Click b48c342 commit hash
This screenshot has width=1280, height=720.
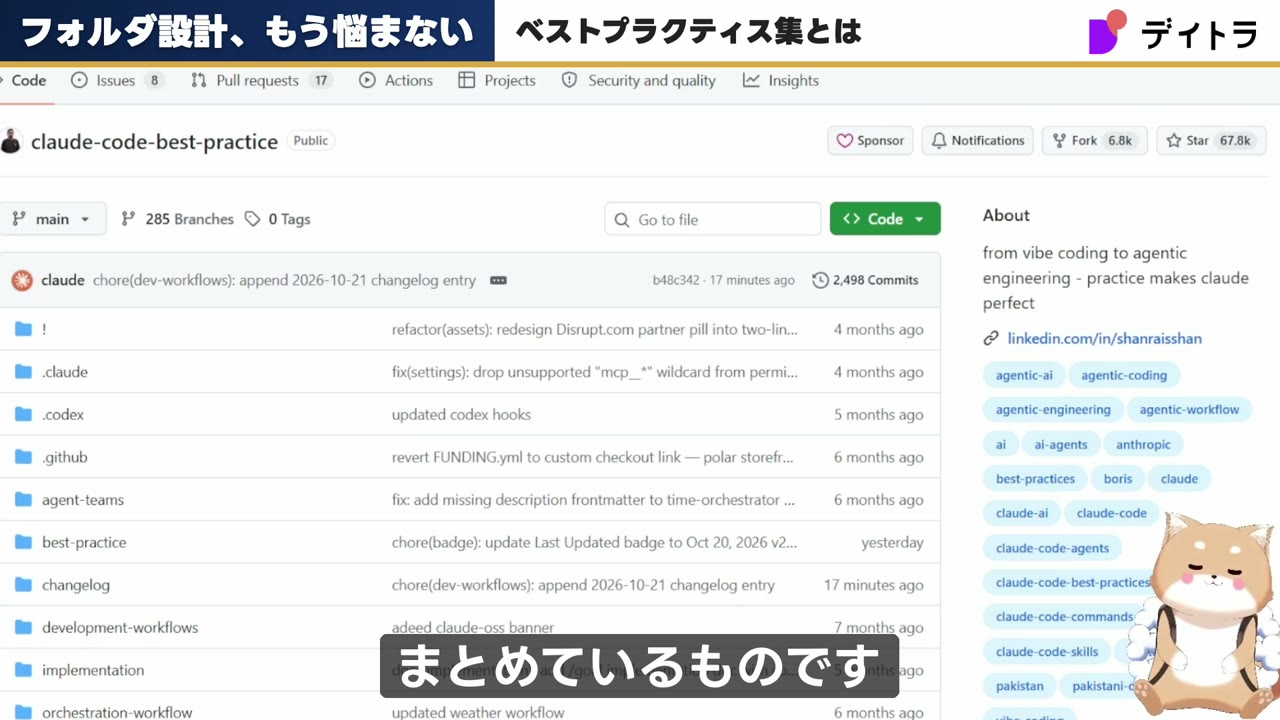(676, 280)
